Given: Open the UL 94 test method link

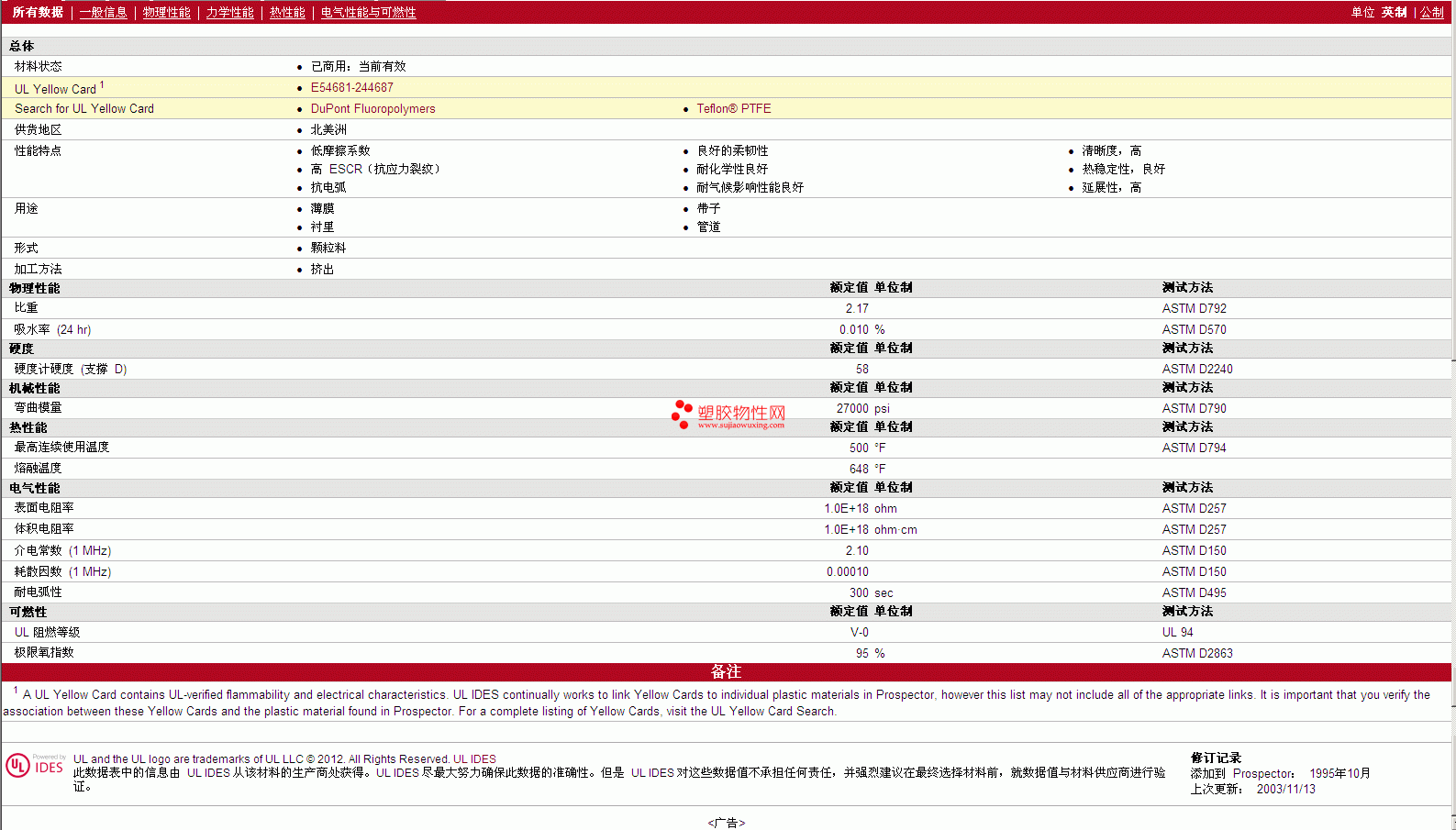Looking at the screenshot, I should click(x=1178, y=632).
